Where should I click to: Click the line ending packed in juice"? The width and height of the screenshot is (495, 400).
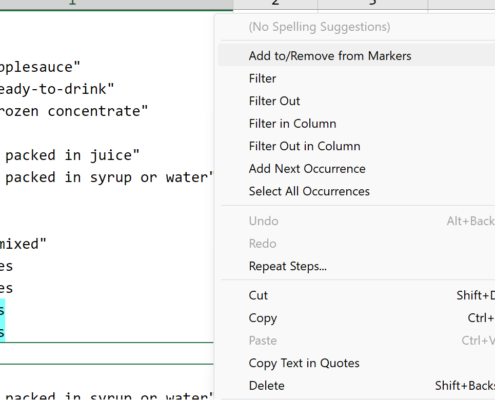[72, 155]
